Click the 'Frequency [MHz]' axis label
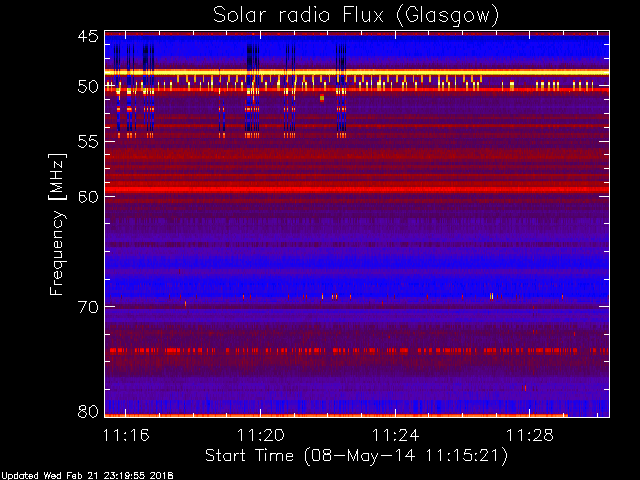Viewport: 640px width, 480px height. [x=57, y=224]
